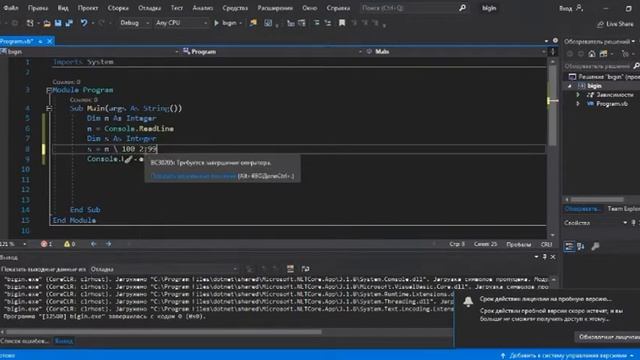This screenshot has width=640, height=360.
Task: Open the Вид menu
Action: click(x=63, y=8)
